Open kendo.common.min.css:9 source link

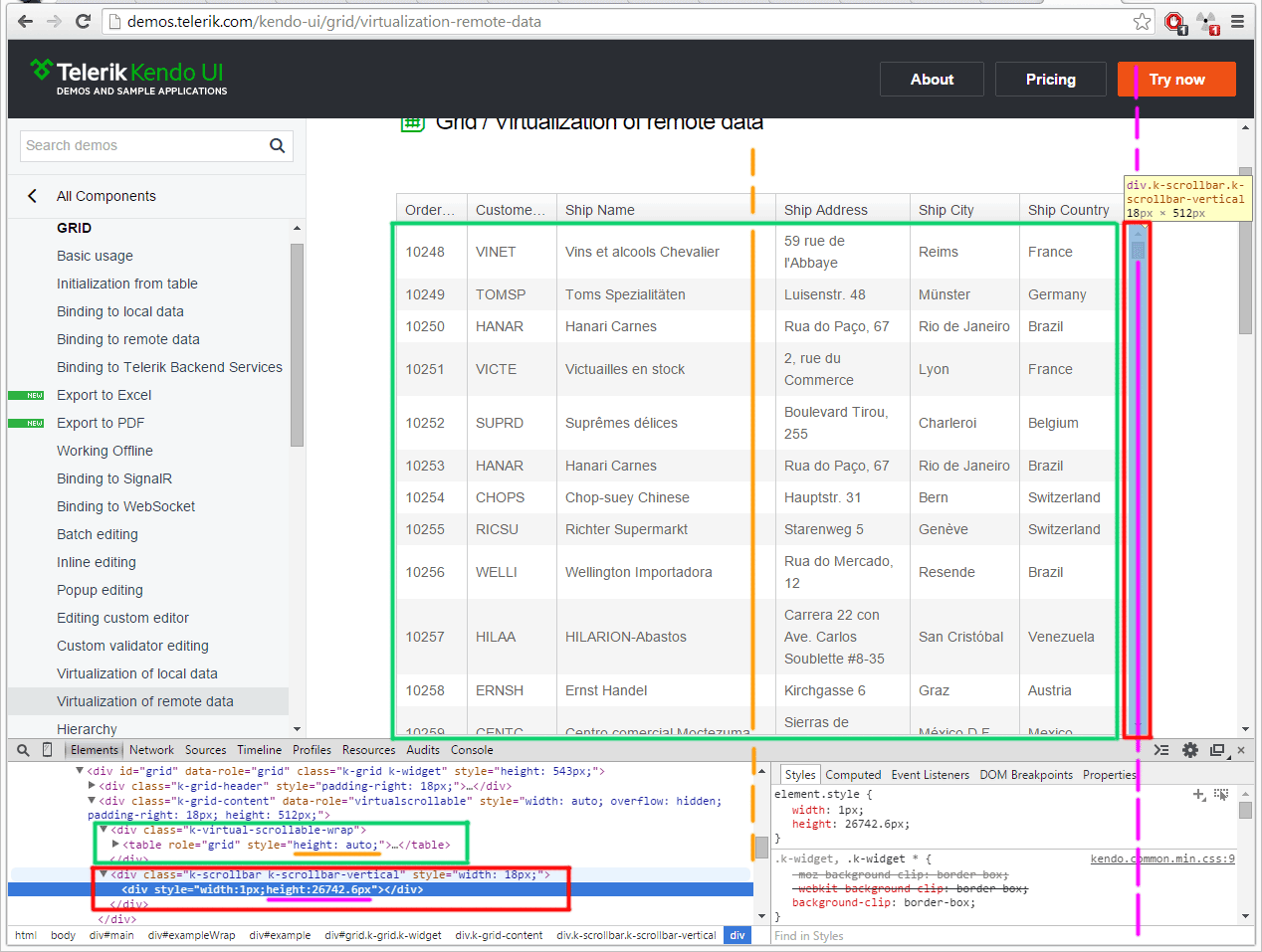(1162, 858)
